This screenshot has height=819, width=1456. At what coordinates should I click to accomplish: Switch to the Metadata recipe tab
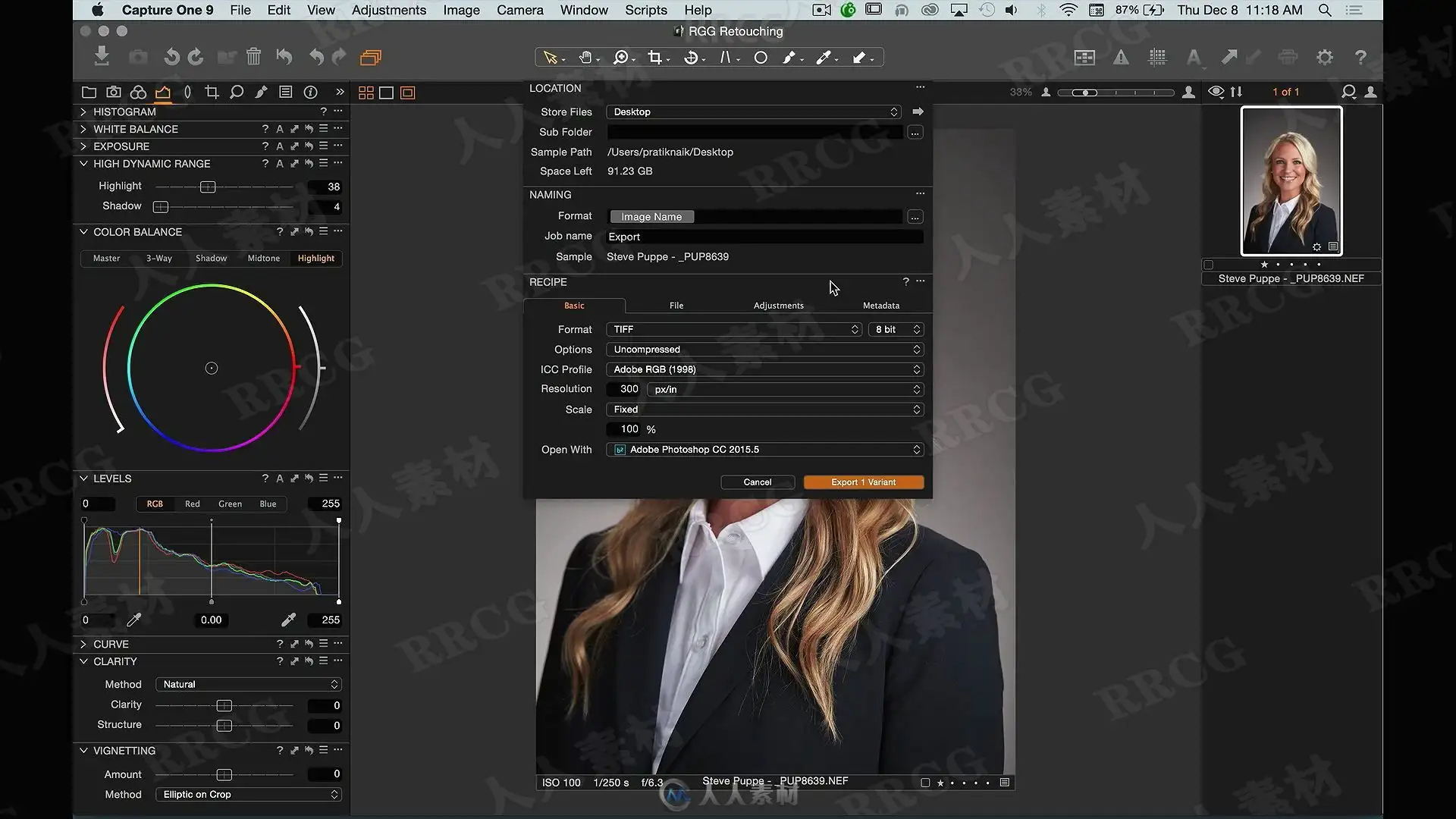(x=880, y=306)
